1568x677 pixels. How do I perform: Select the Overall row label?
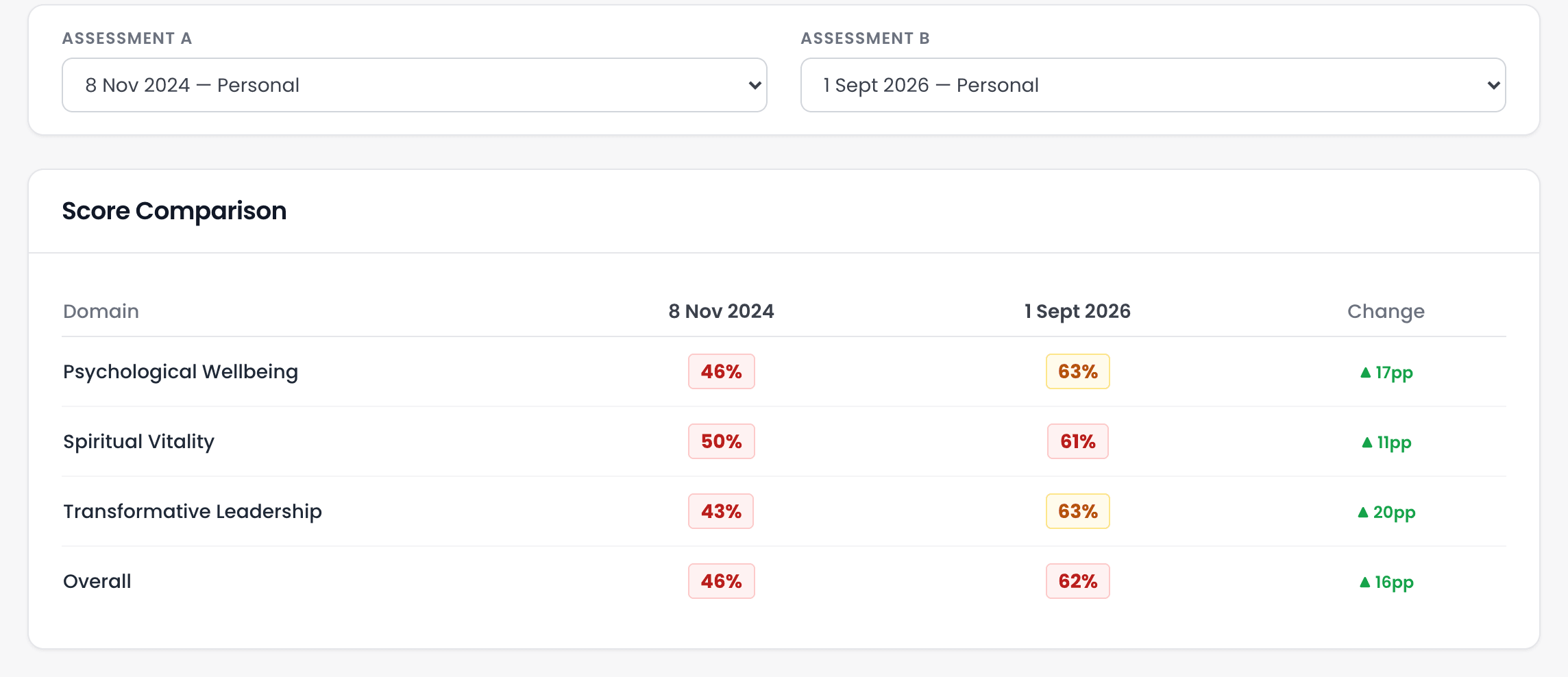pos(97,581)
